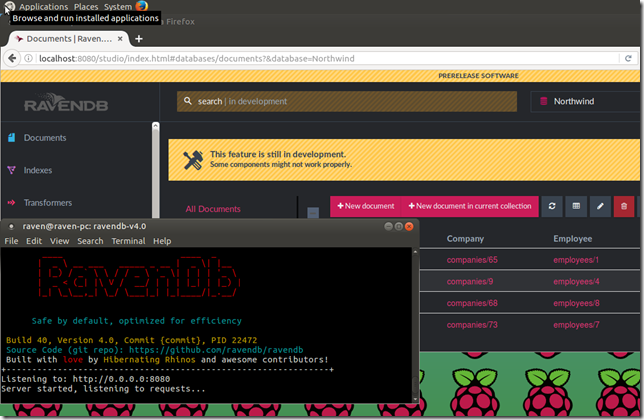Open the terminal View menu
The width and height of the screenshot is (644, 420).
(x=60, y=241)
